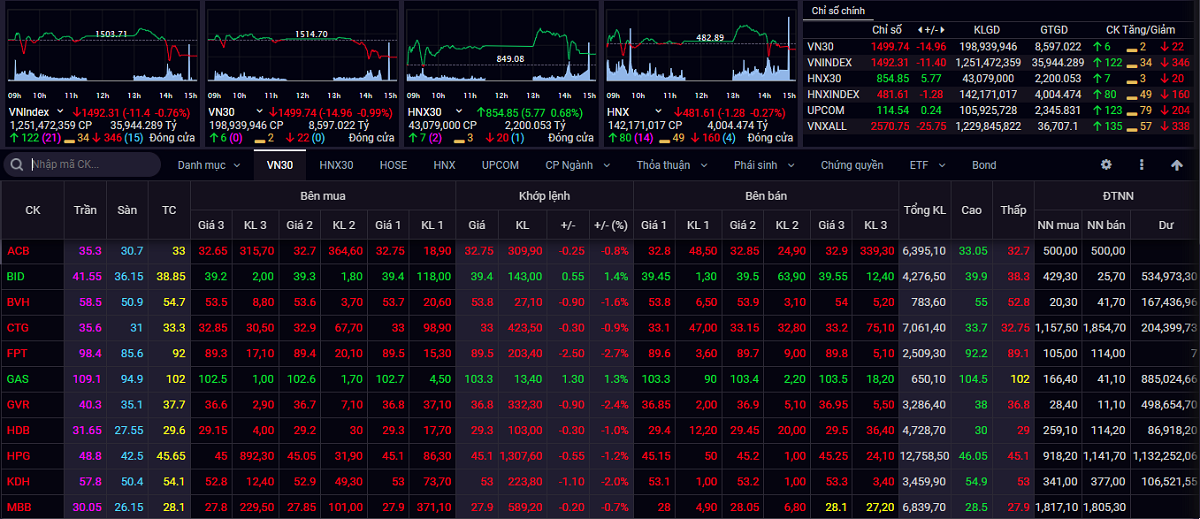Click the Sàn column header

[x=126, y=211]
